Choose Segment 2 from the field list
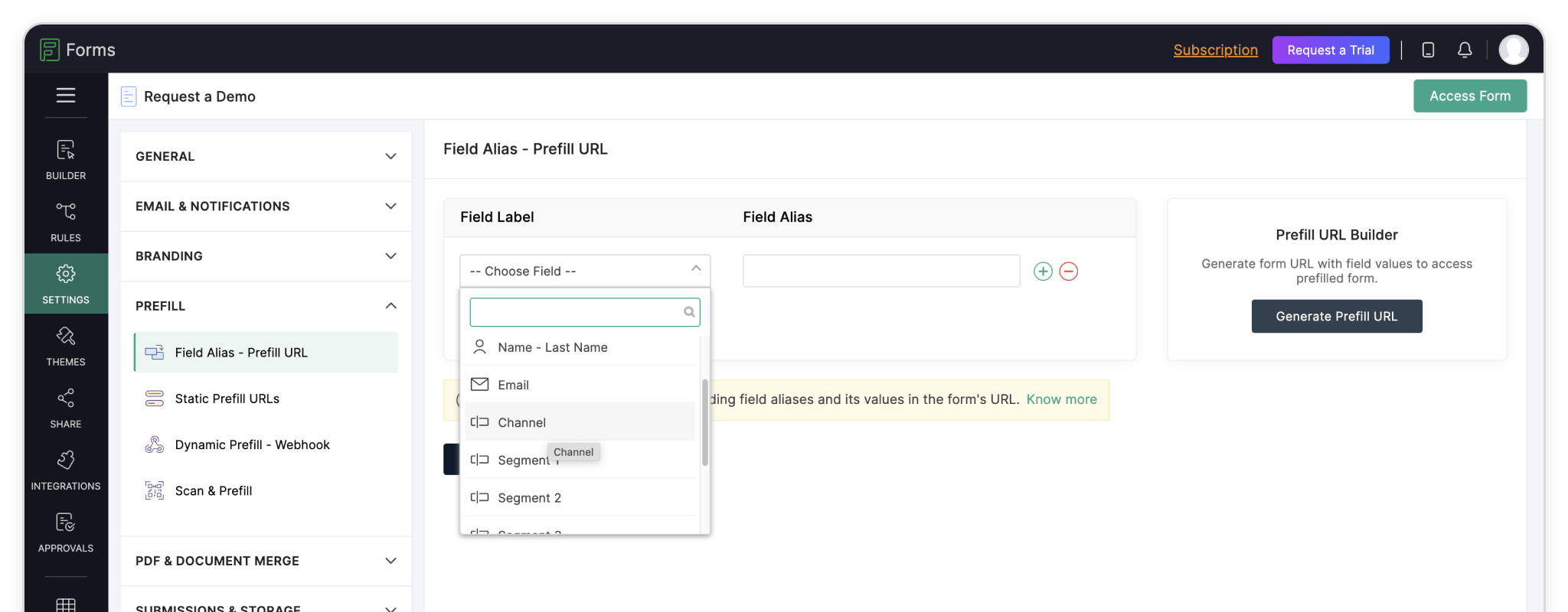This screenshot has height=612, width=1568. click(x=580, y=497)
